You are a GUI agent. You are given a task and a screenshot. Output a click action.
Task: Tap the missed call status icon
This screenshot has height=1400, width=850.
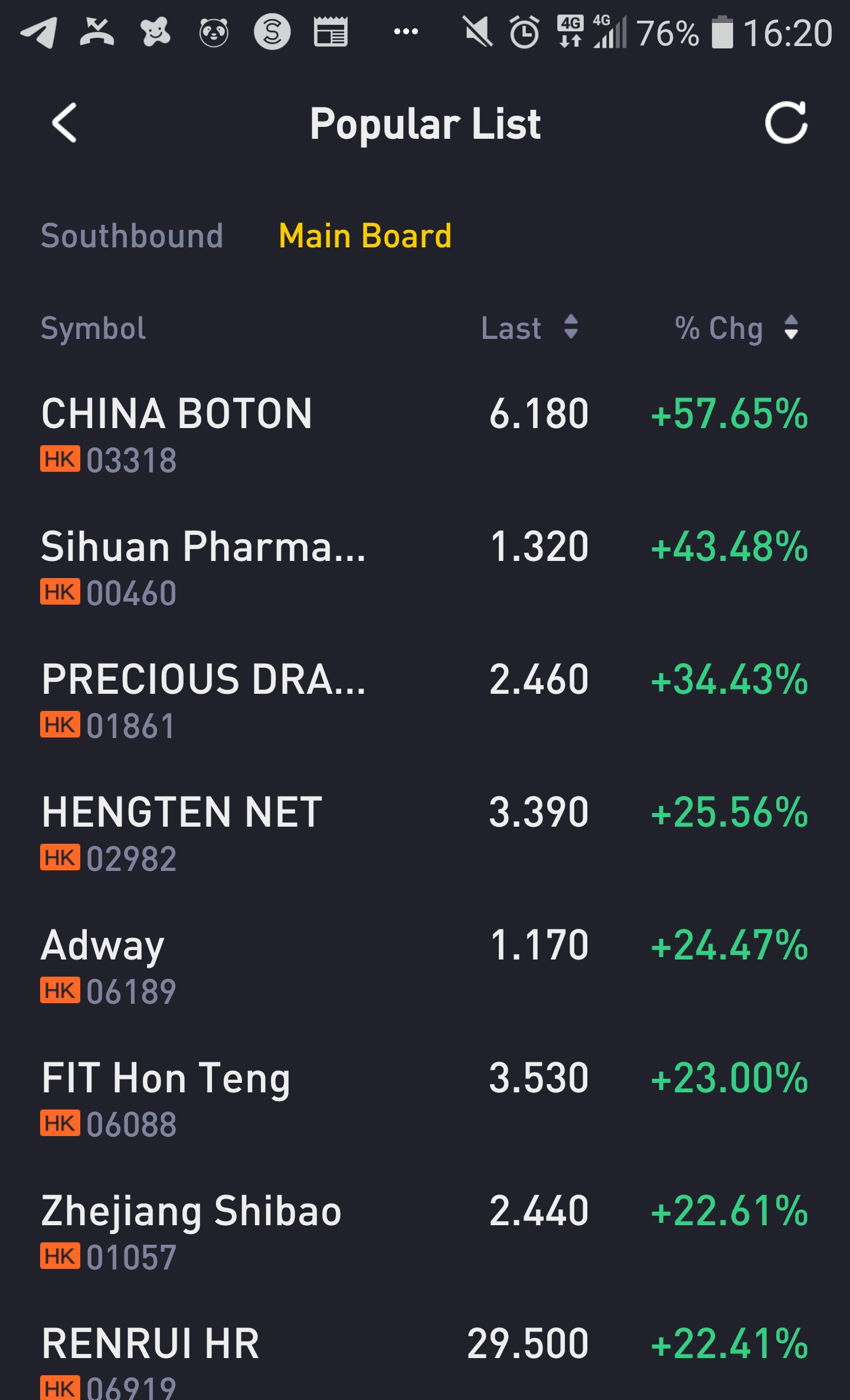pyautogui.click(x=97, y=32)
